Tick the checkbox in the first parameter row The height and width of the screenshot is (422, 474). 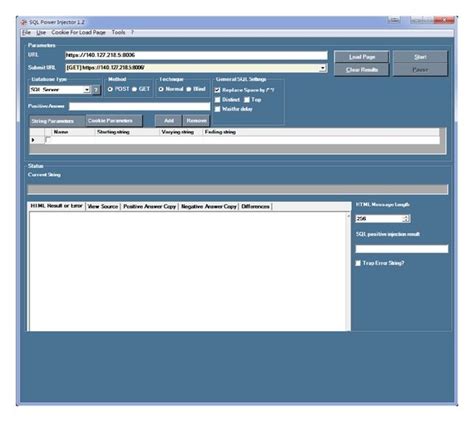pyautogui.click(x=48, y=140)
